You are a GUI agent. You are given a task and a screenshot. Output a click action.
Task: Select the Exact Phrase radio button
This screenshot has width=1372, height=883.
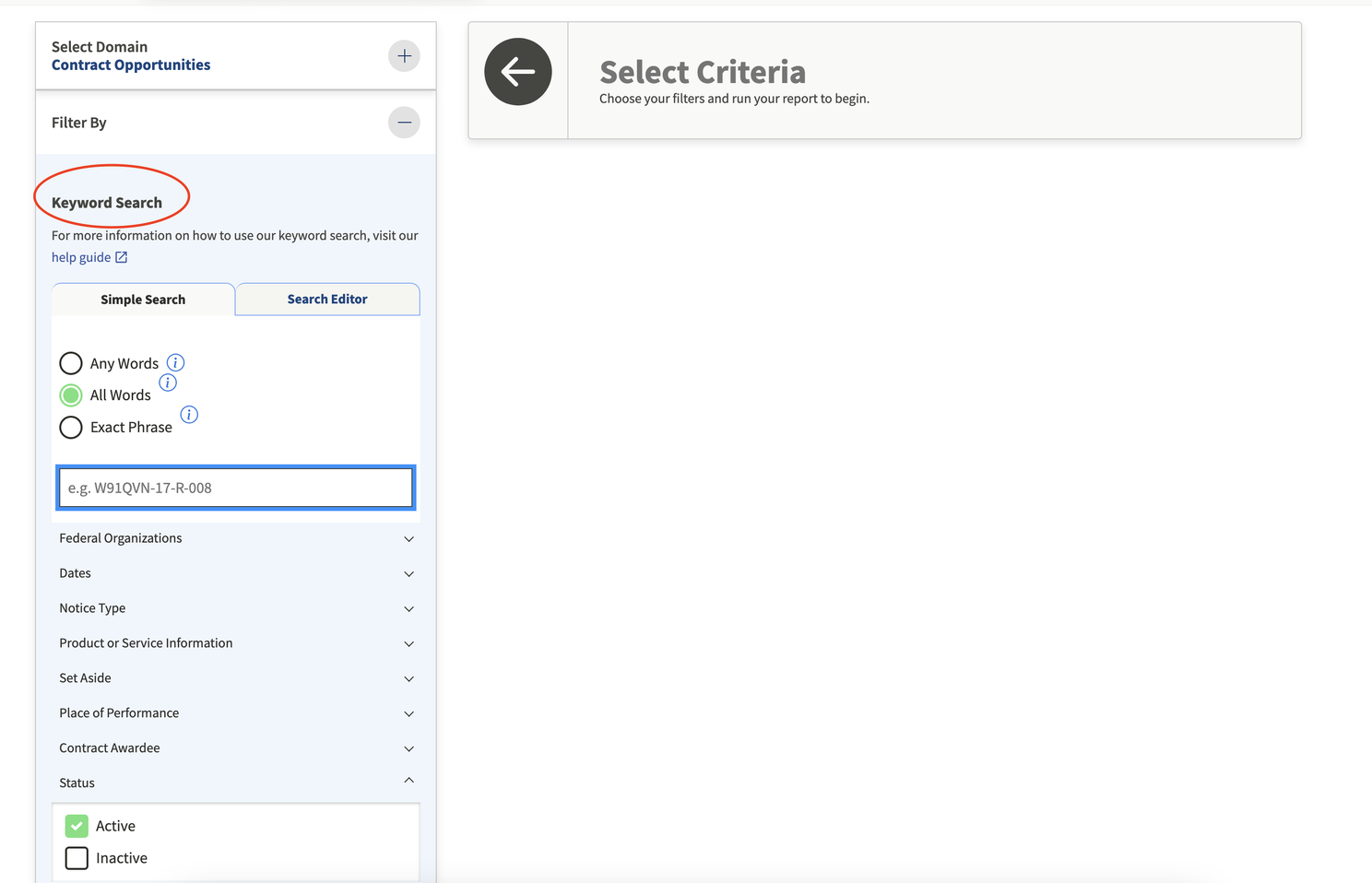coord(71,428)
